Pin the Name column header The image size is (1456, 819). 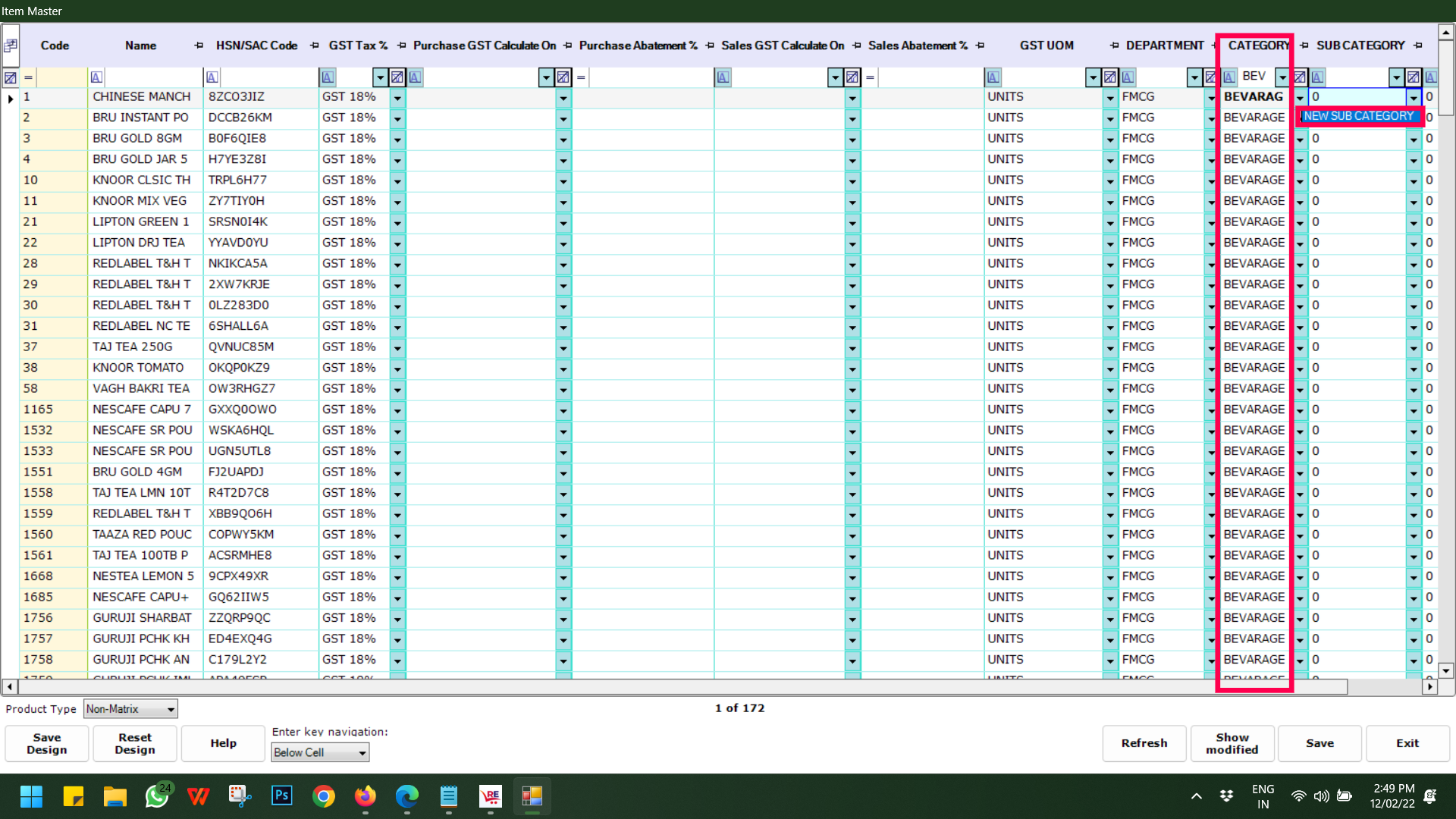[199, 45]
